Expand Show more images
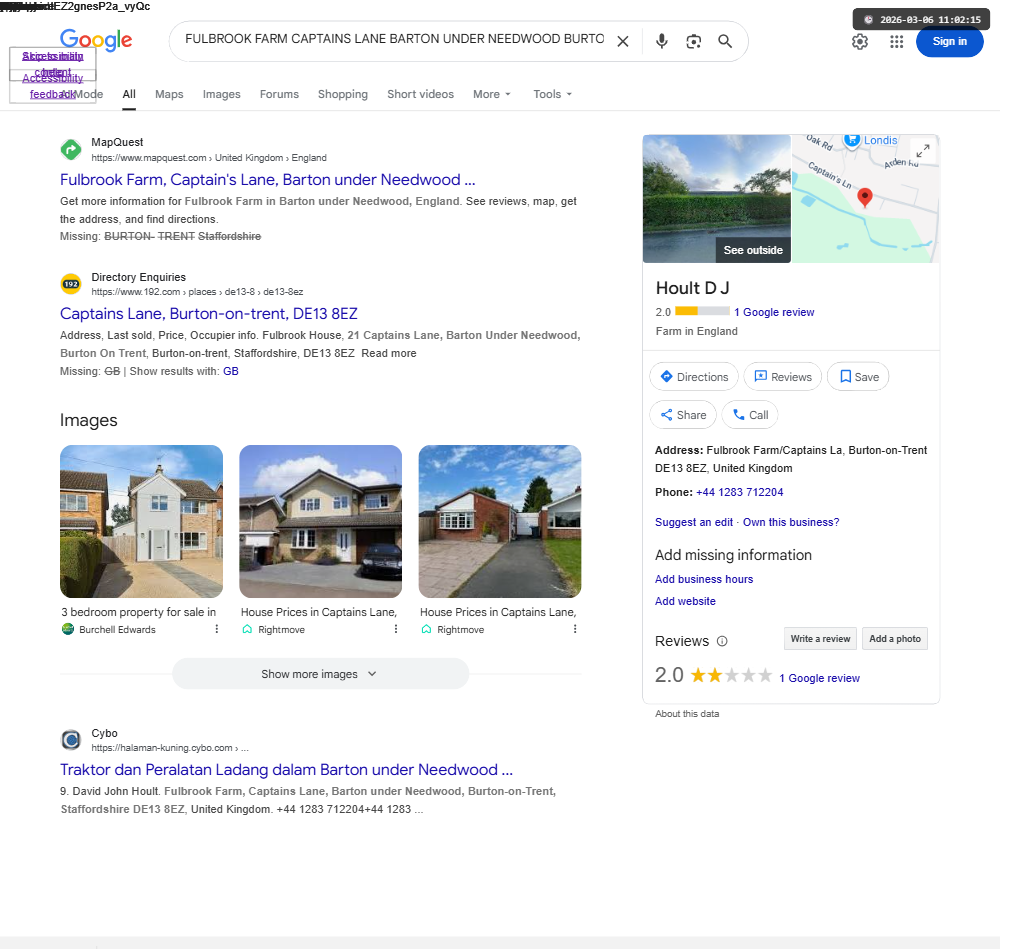The width and height of the screenshot is (1012, 949). [320, 674]
